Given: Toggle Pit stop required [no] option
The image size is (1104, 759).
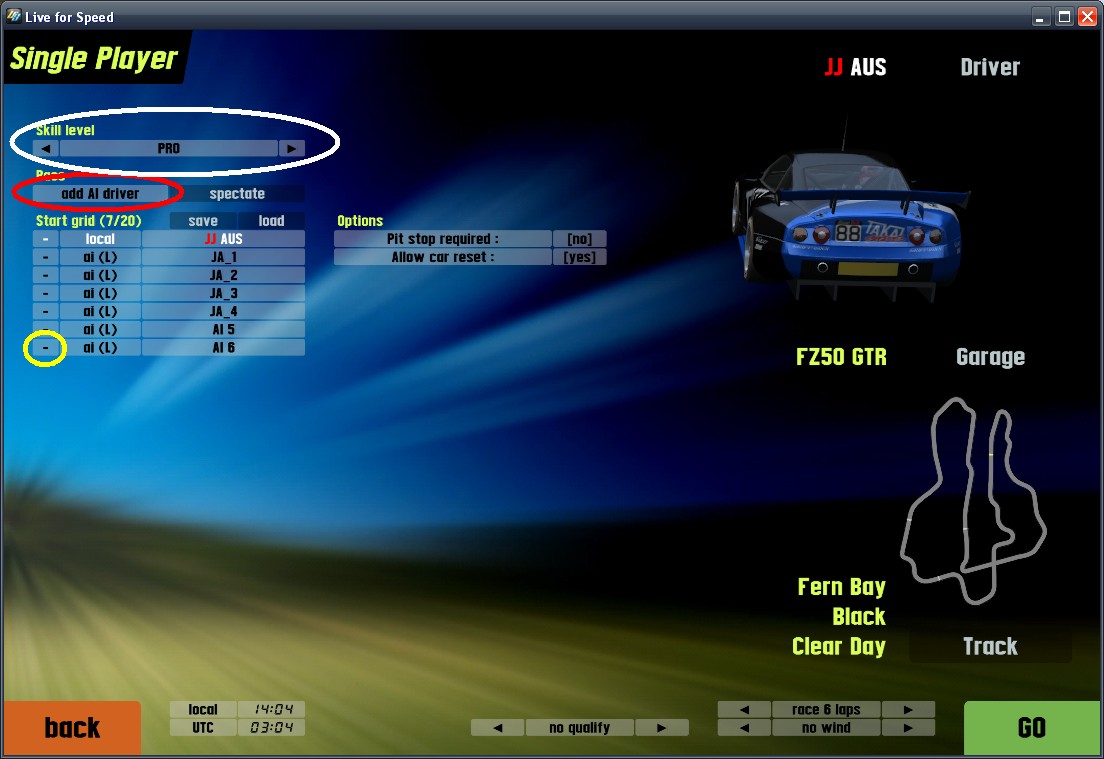Looking at the screenshot, I should coord(579,239).
